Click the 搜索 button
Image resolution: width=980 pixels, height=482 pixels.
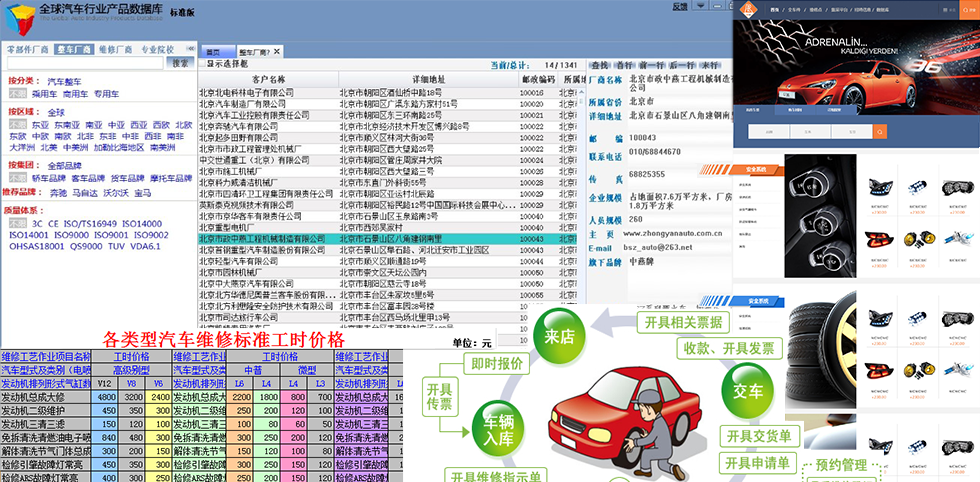pyautogui.click(x=180, y=63)
